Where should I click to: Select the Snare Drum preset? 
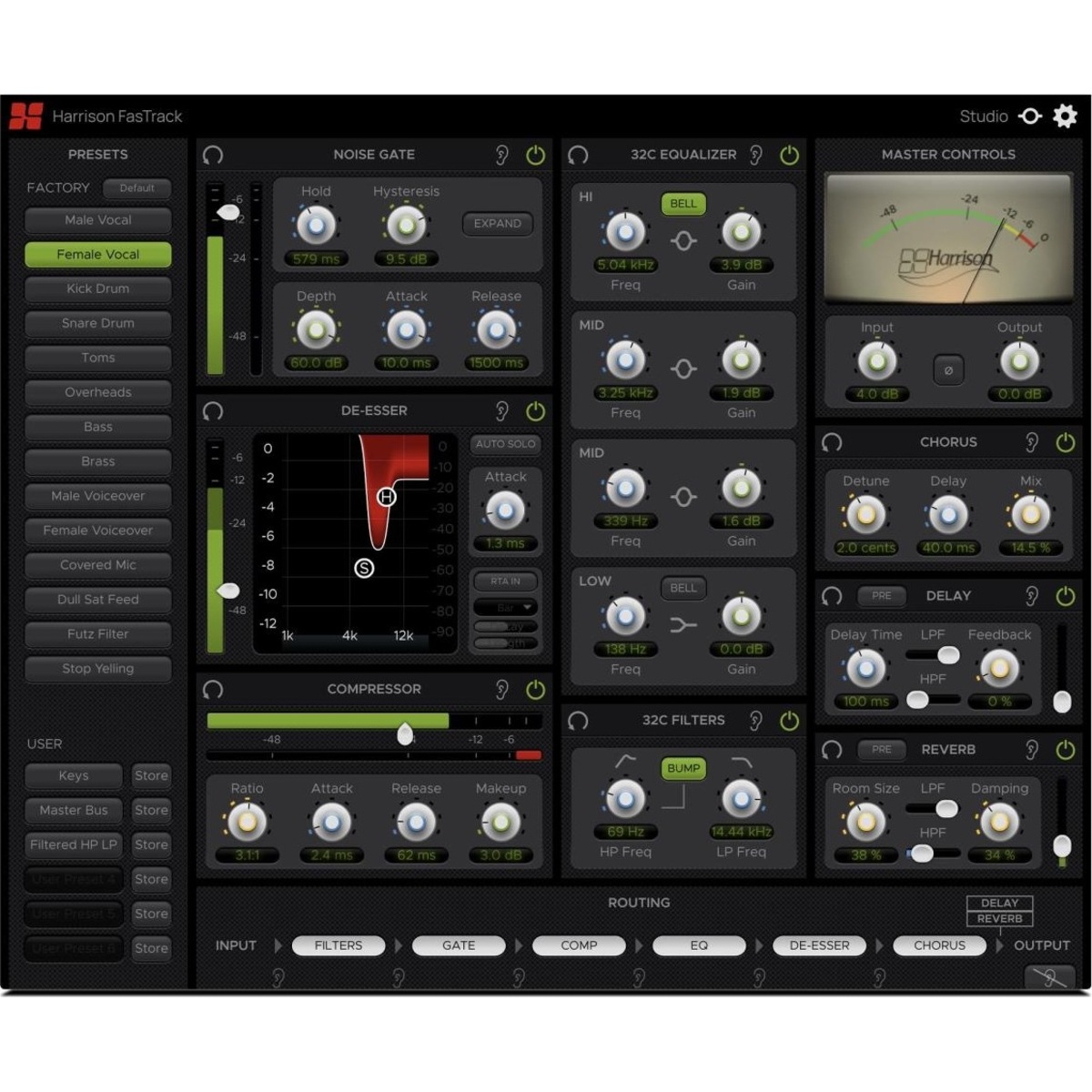(x=98, y=324)
